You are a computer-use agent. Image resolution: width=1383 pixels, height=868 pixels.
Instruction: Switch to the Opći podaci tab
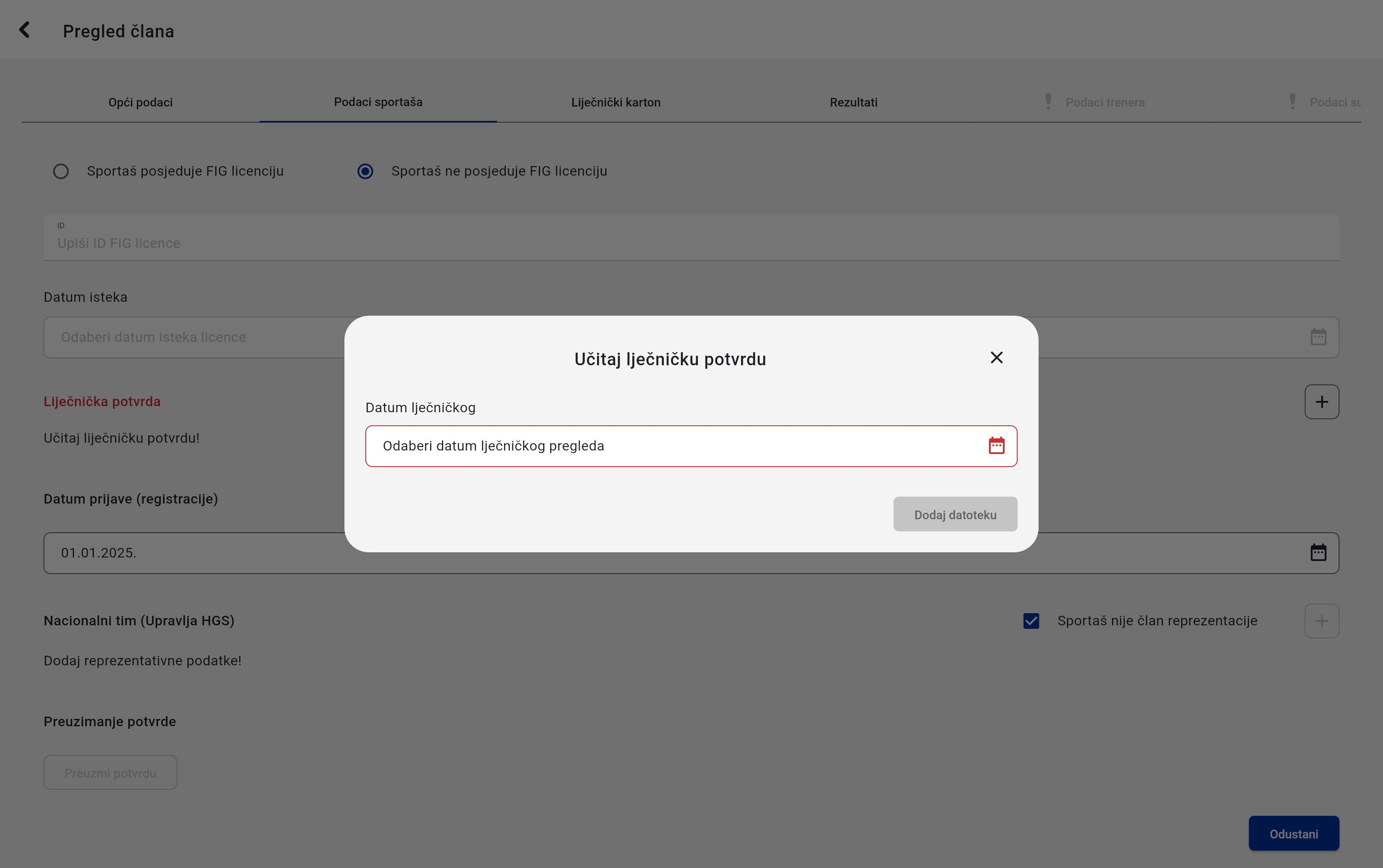(x=140, y=102)
